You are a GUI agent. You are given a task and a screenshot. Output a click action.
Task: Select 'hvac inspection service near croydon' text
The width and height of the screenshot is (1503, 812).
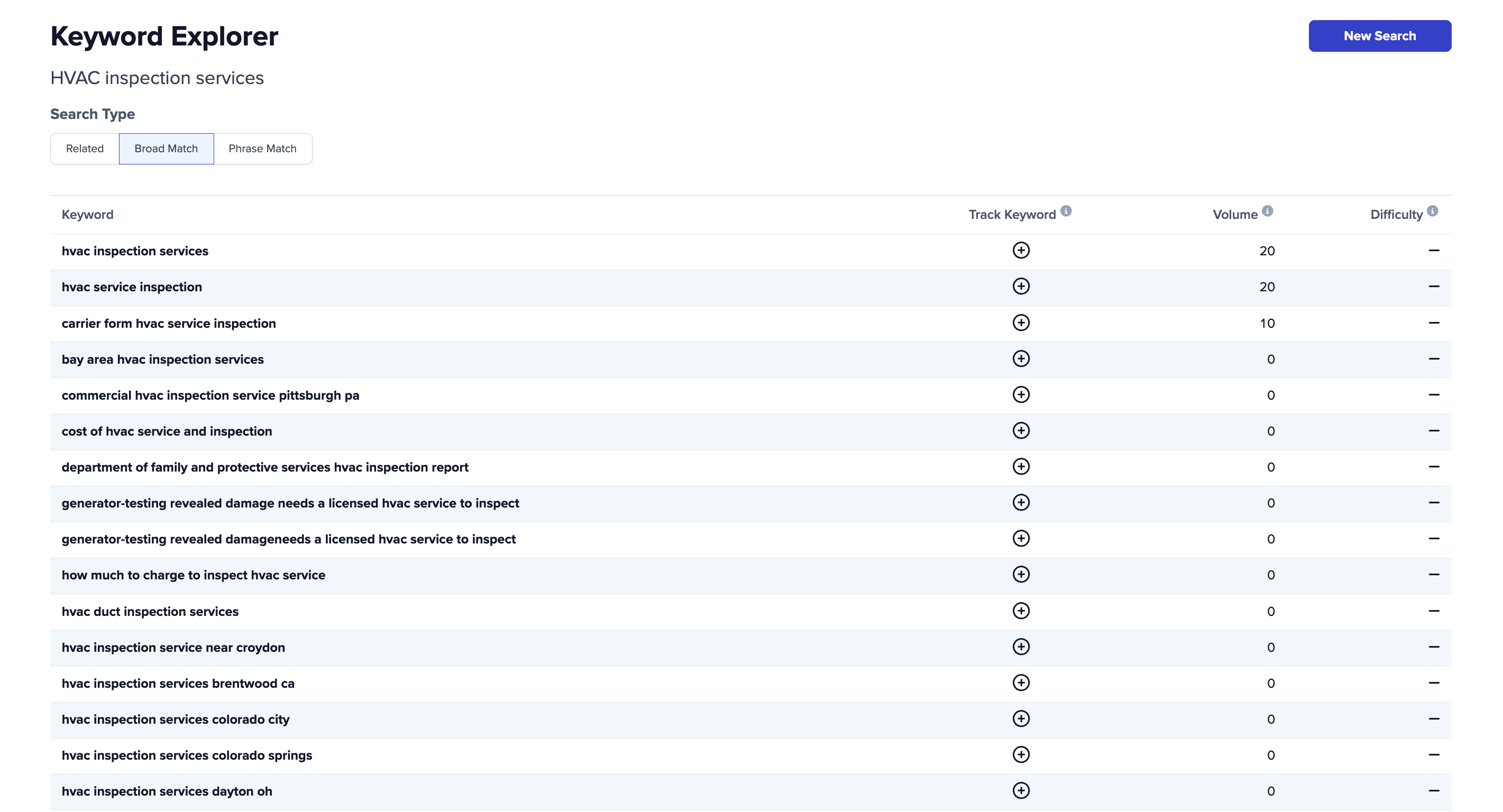pyautogui.click(x=173, y=648)
